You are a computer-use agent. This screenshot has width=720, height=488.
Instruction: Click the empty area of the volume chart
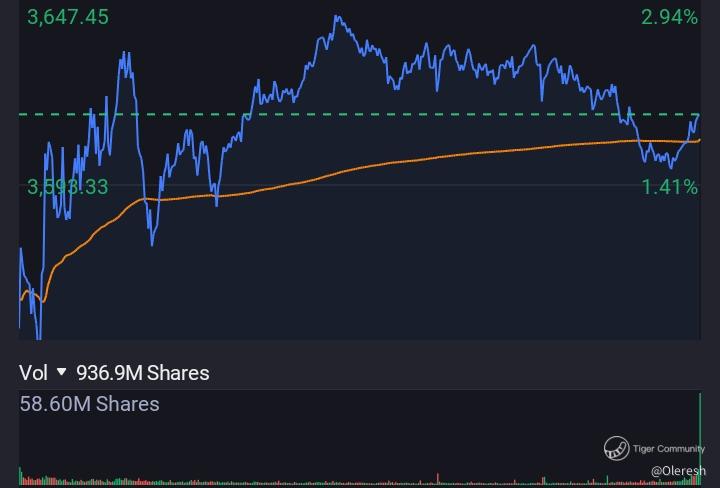[x=350, y=430]
